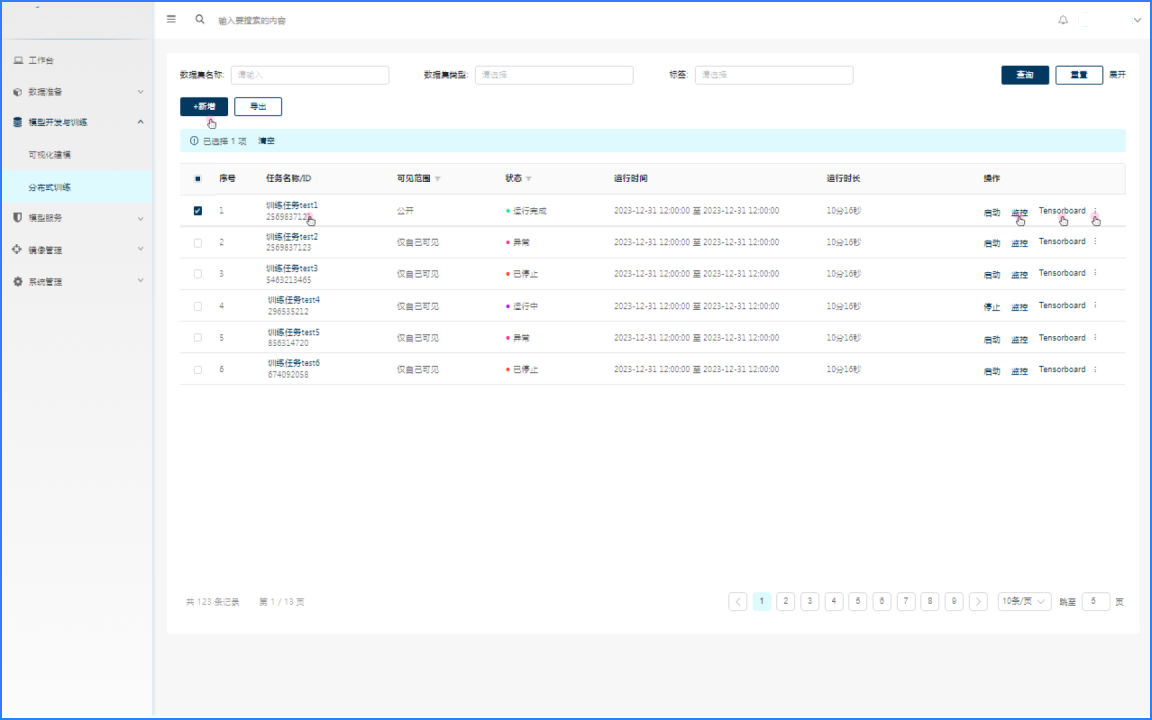Toggle the select-all checkbox in table header
Screen dimensions: 1152x720
tap(197, 179)
